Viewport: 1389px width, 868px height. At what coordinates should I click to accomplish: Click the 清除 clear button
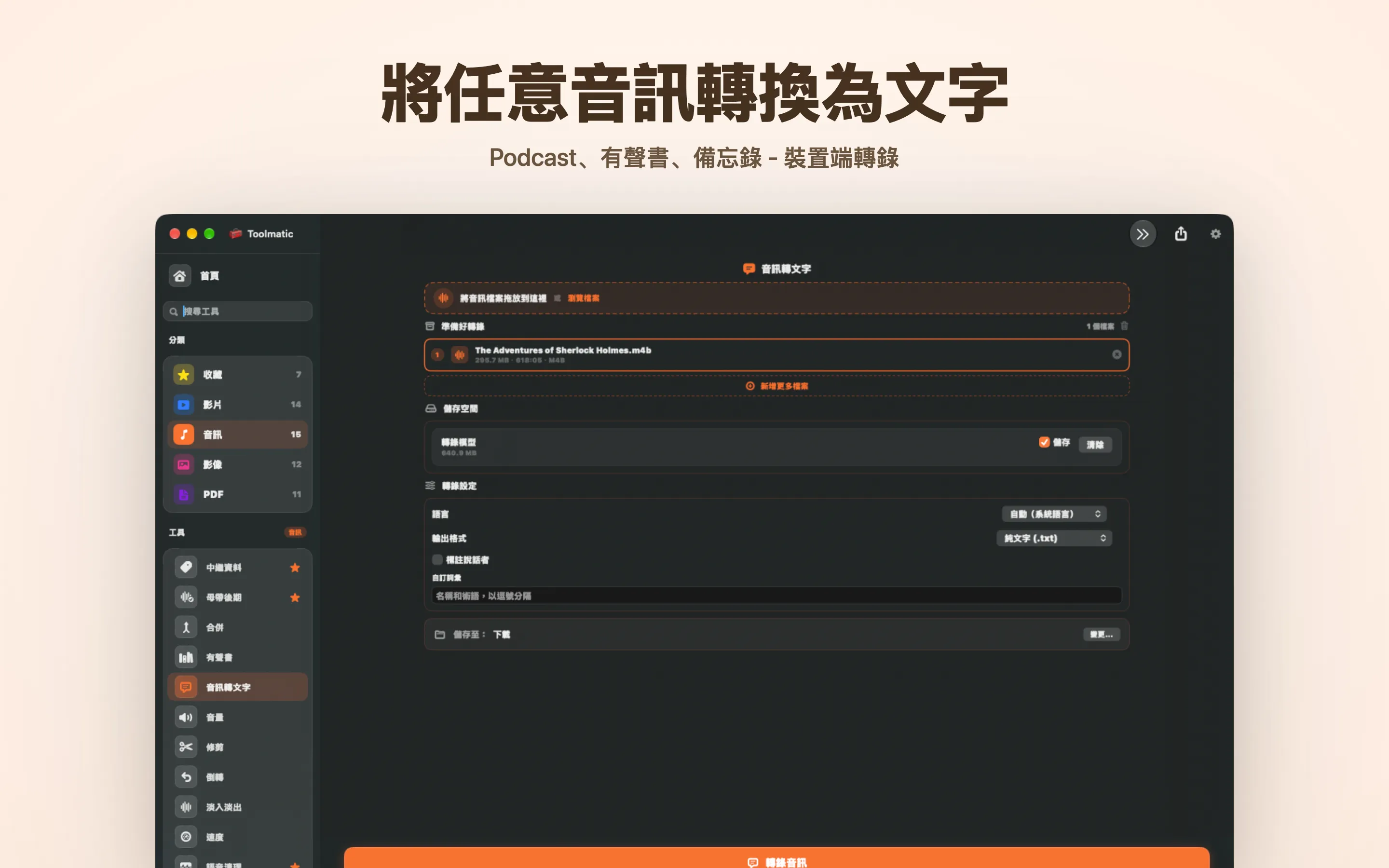1095,444
